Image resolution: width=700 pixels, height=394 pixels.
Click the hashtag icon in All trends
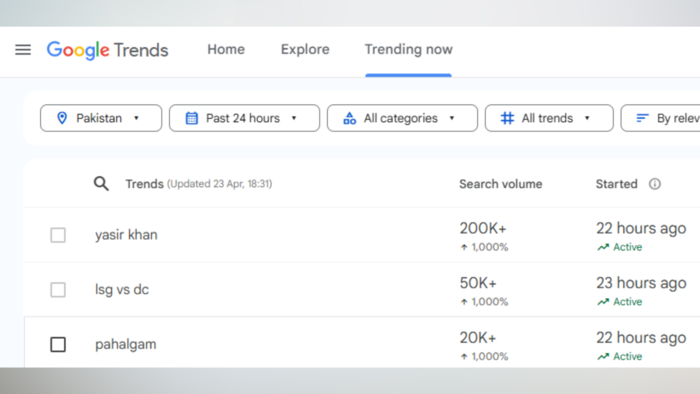(507, 118)
